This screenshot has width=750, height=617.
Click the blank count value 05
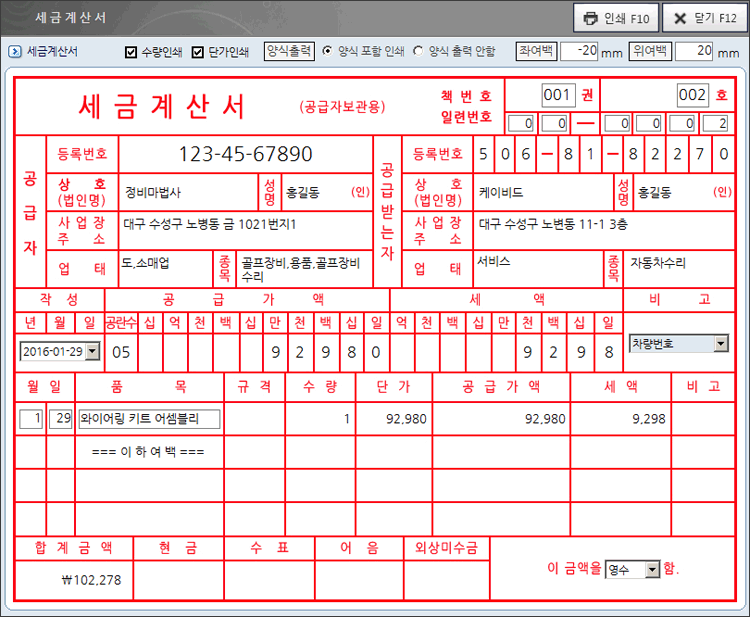point(121,353)
